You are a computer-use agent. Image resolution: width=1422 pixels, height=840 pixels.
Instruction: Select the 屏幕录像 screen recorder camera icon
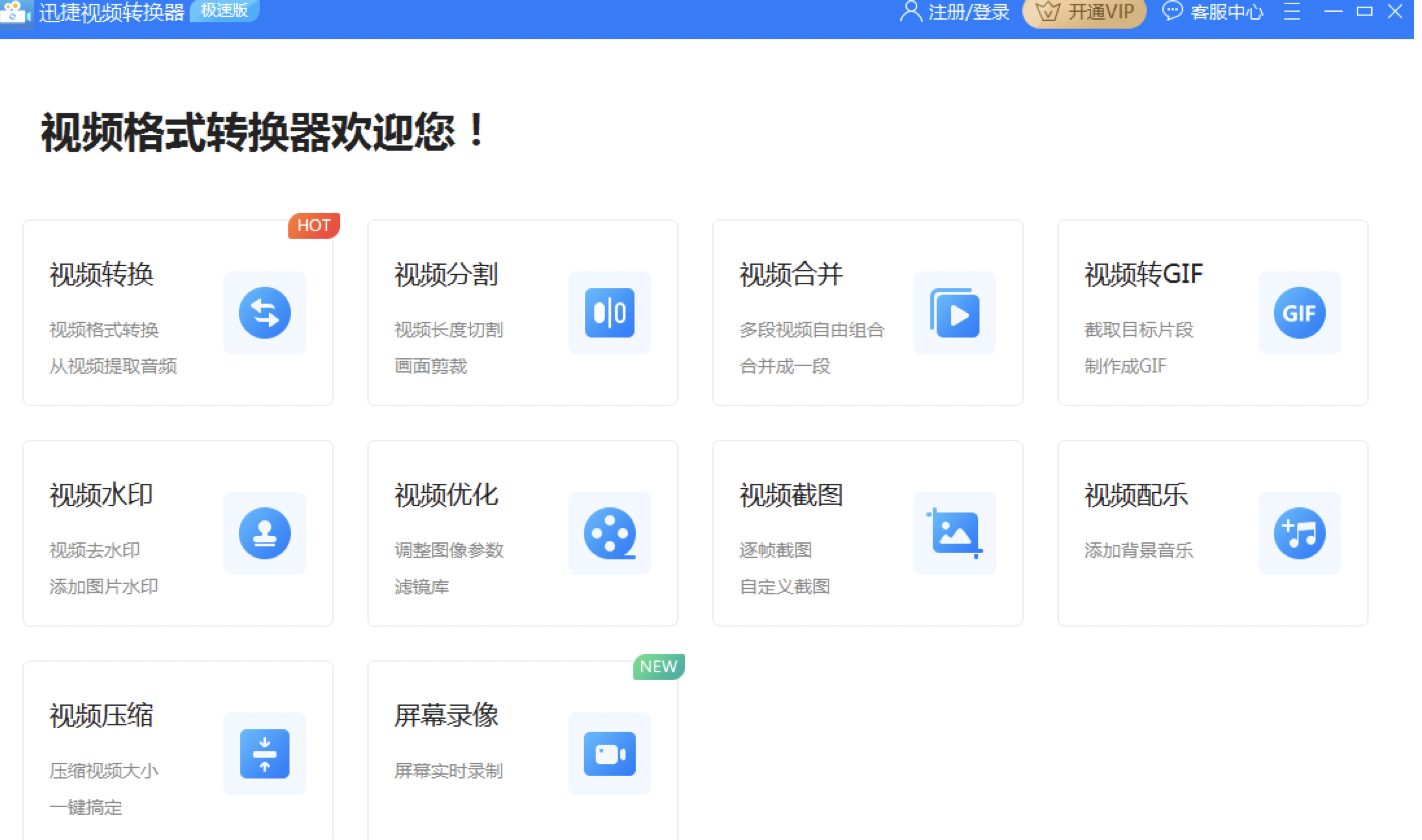point(609,754)
